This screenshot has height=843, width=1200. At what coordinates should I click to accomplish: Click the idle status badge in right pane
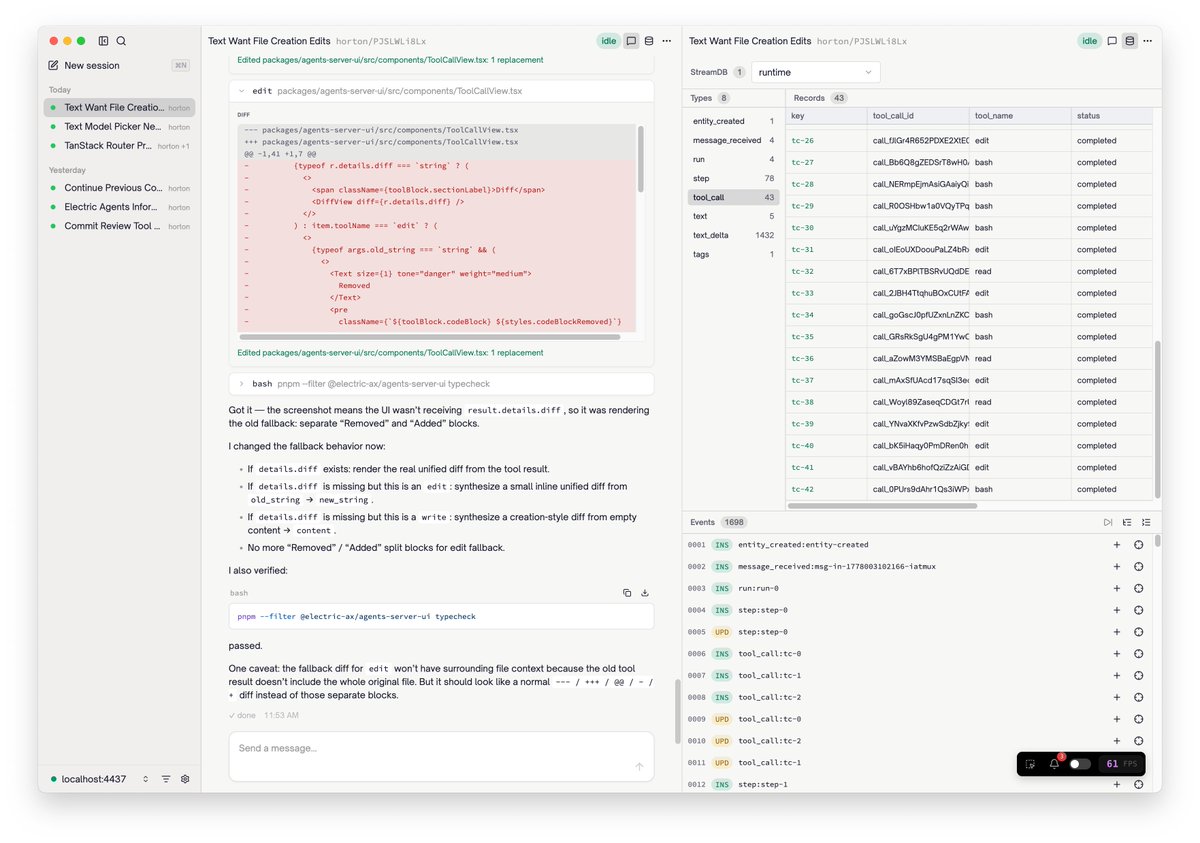[1089, 41]
